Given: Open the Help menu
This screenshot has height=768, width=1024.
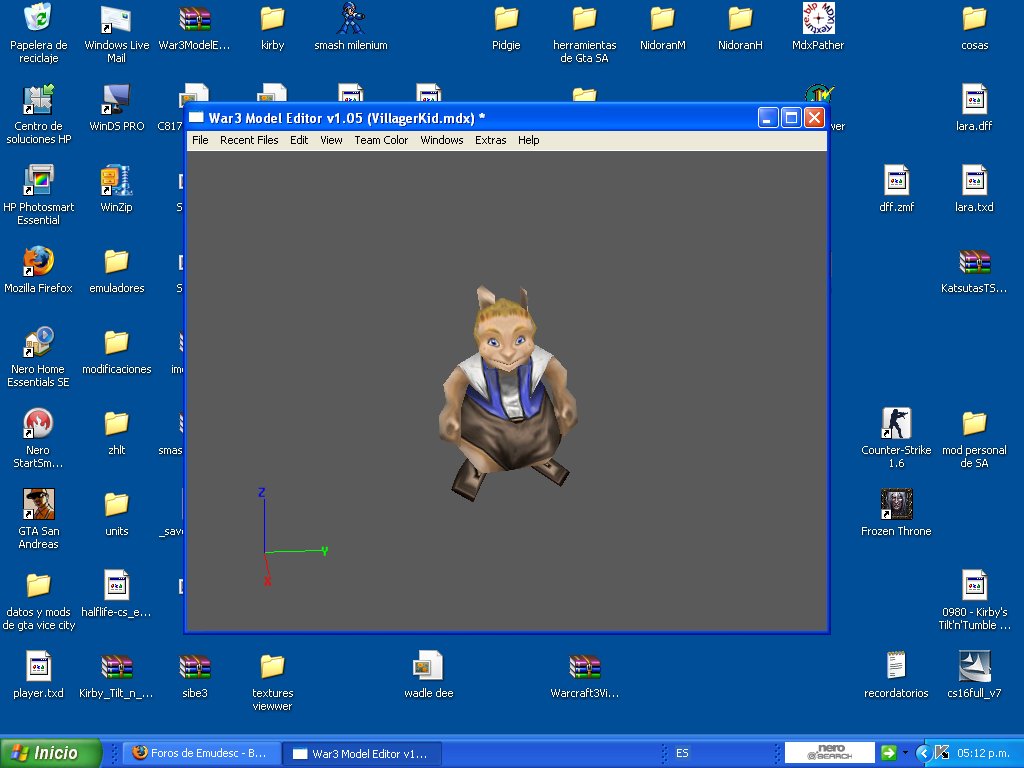Looking at the screenshot, I should point(528,140).
